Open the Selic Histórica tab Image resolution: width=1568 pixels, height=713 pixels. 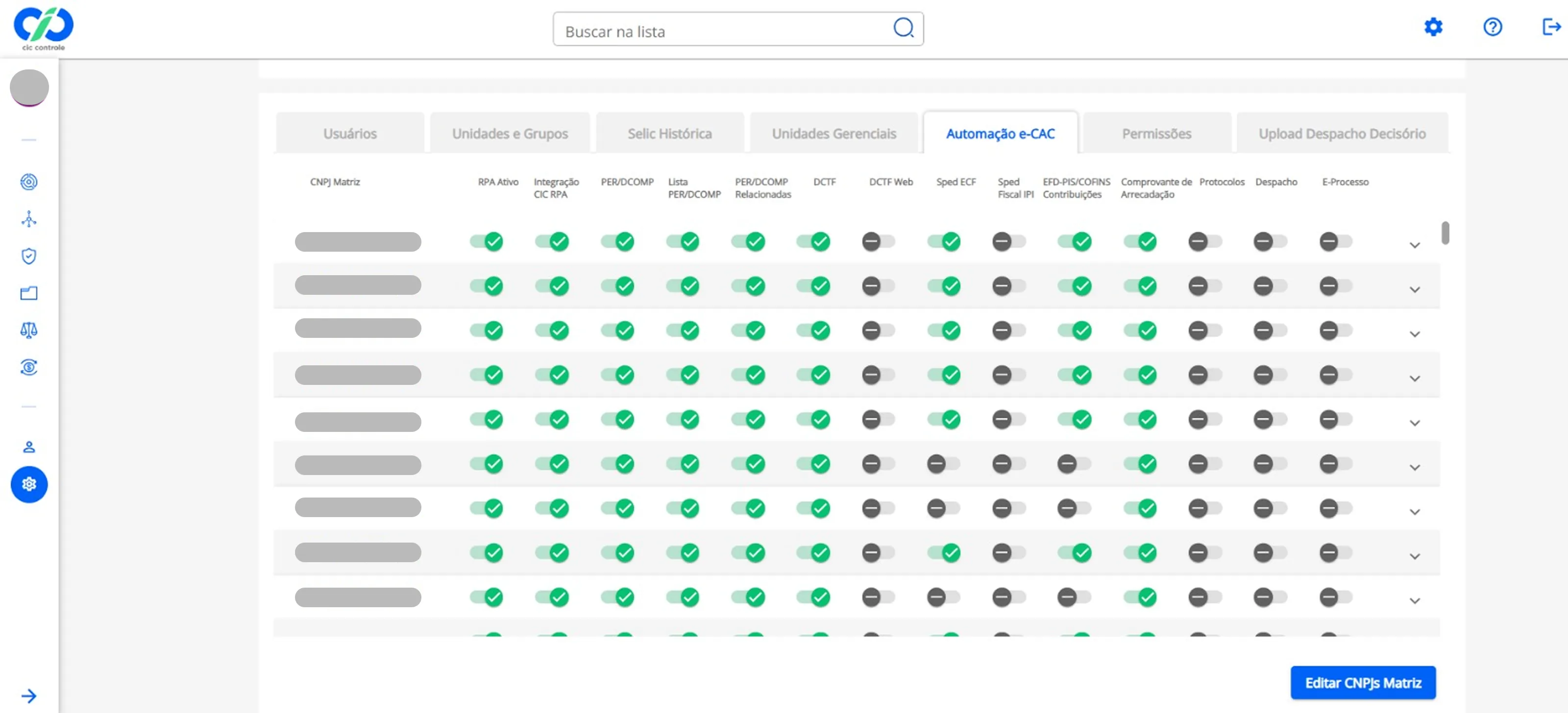669,133
